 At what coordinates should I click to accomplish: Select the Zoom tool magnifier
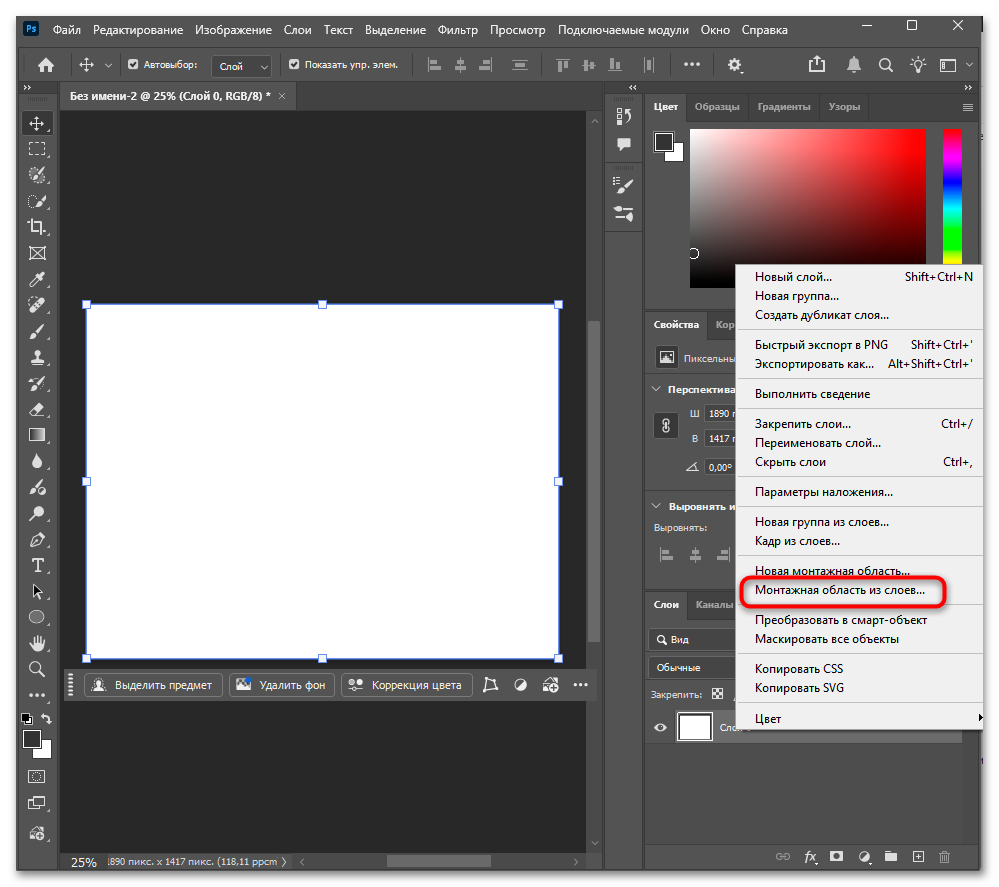(x=37, y=669)
